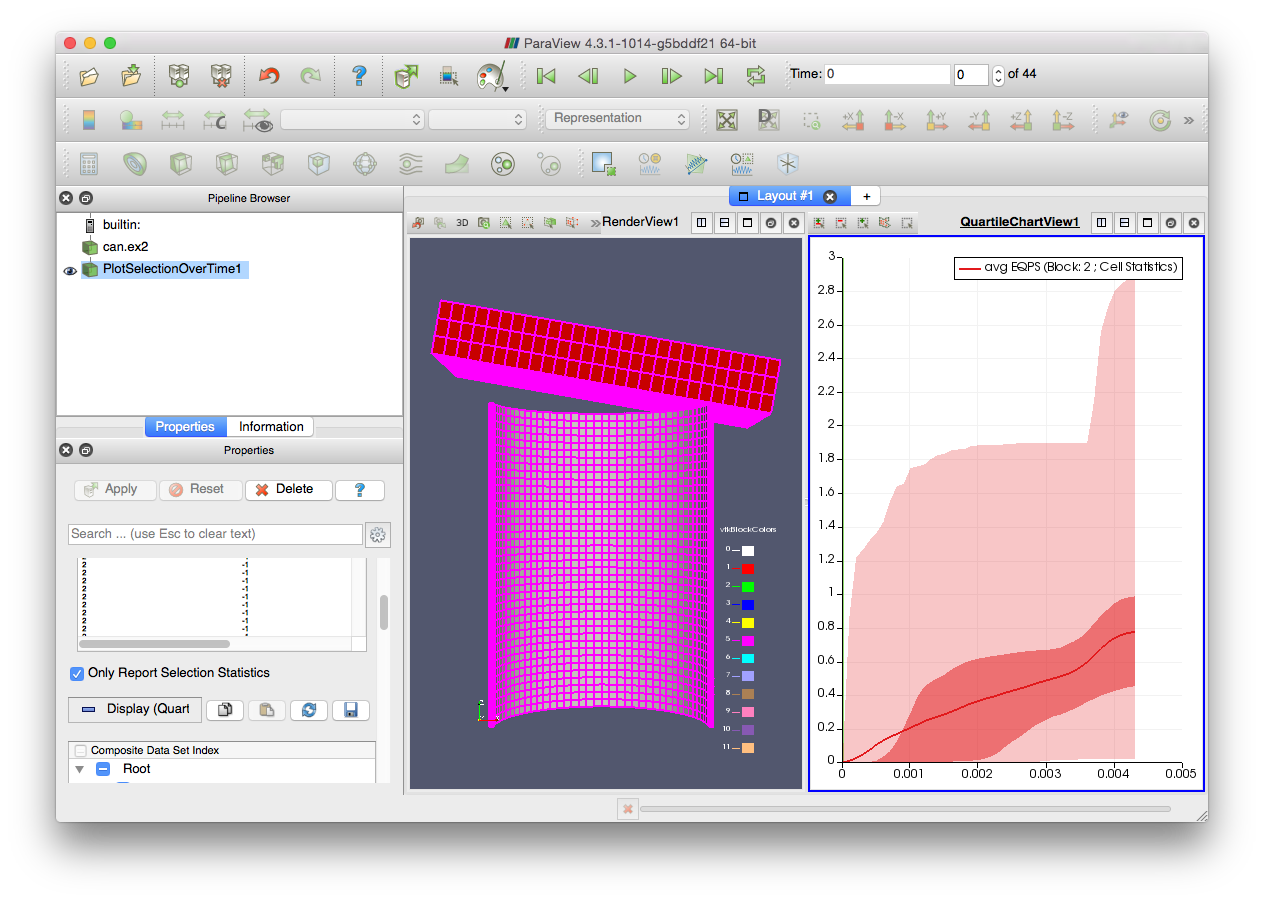Open the color palette icon

(490, 75)
